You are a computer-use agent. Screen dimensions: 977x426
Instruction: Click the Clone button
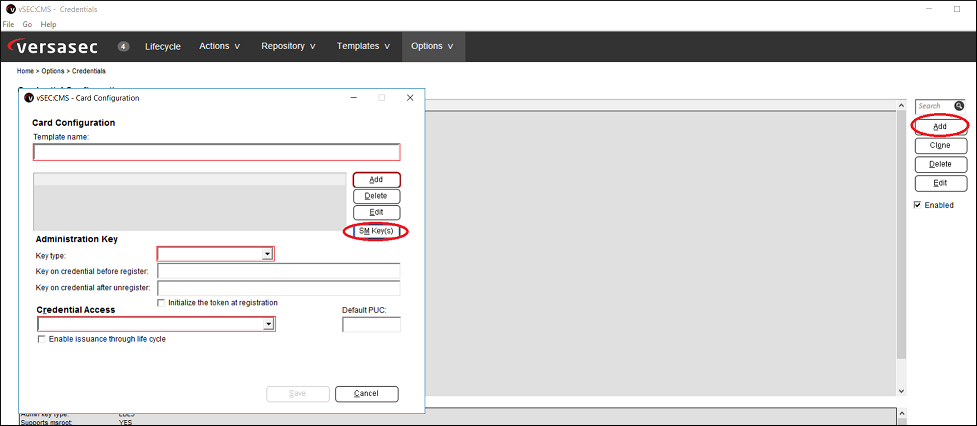(940, 145)
